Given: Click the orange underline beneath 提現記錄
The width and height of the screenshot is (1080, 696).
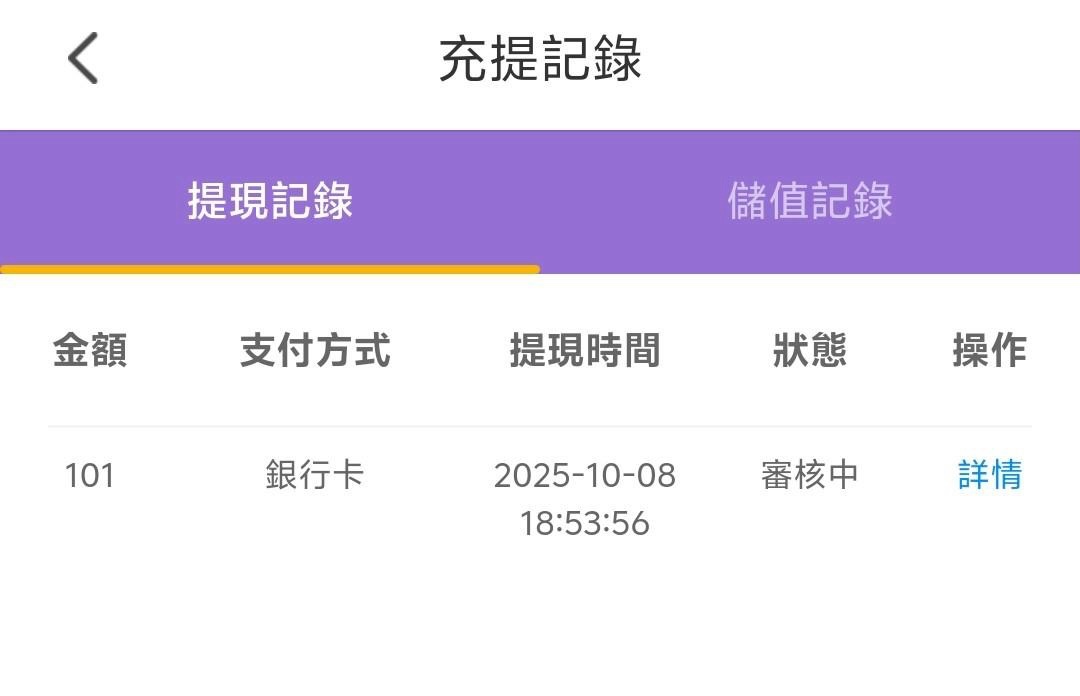Looking at the screenshot, I should pos(270,269).
